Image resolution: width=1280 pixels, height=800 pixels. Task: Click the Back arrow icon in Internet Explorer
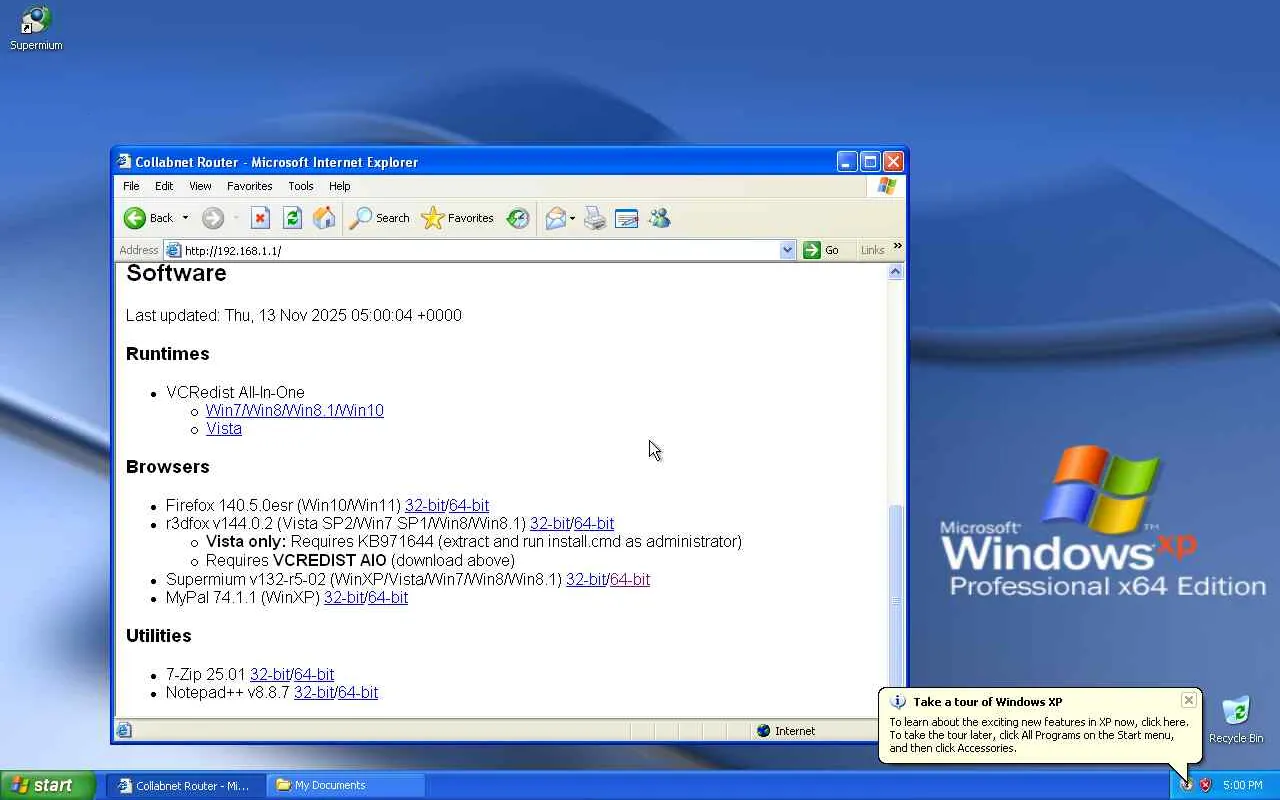click(x=135, y=218)
